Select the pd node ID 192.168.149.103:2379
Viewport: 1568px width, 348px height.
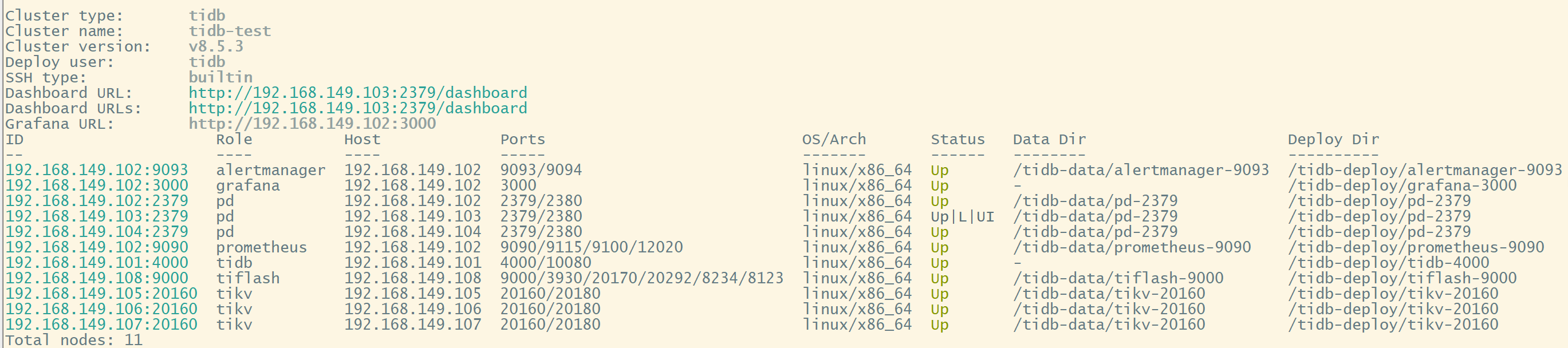coord(97,216)
